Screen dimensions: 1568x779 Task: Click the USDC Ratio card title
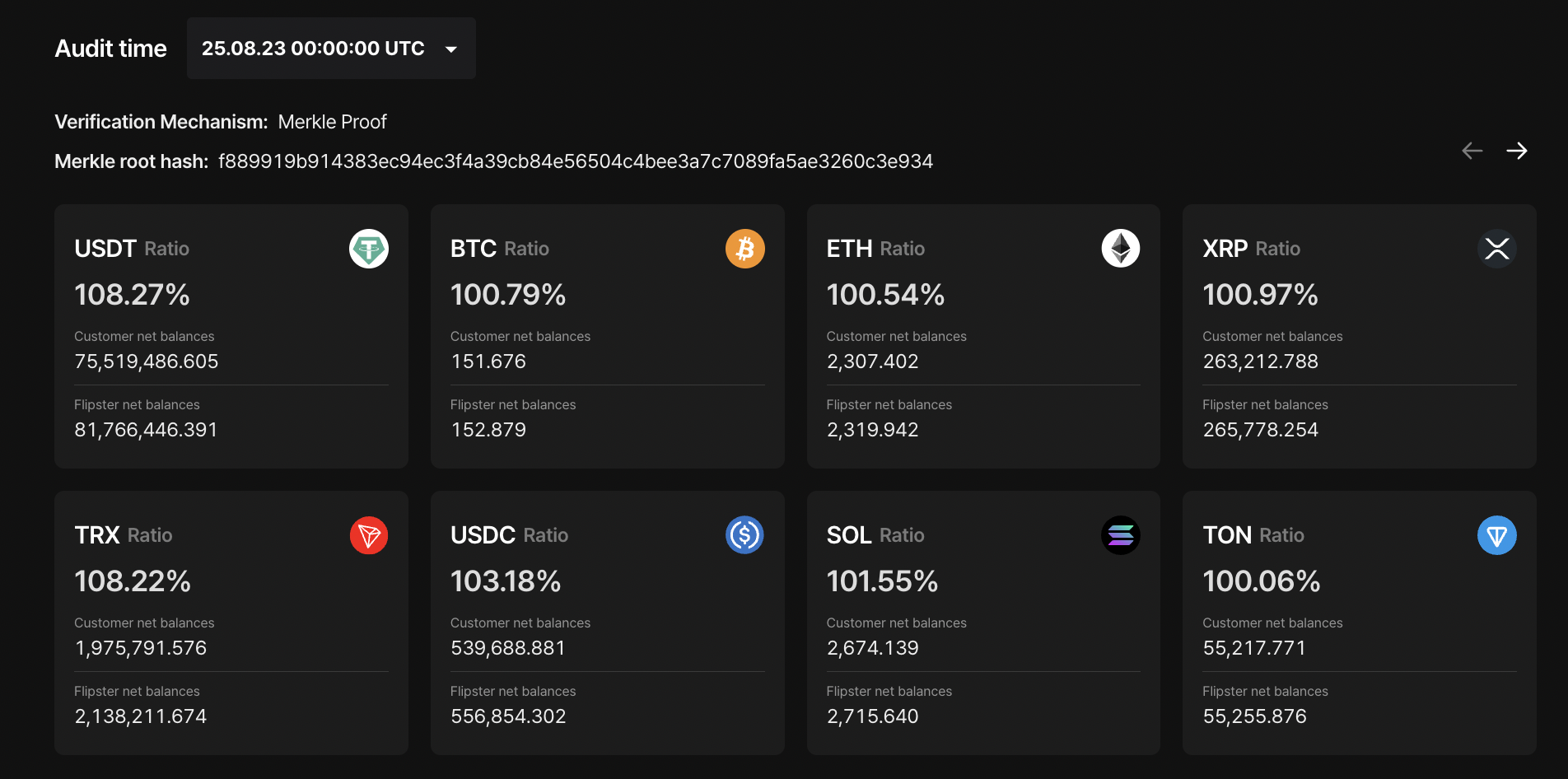510,535
